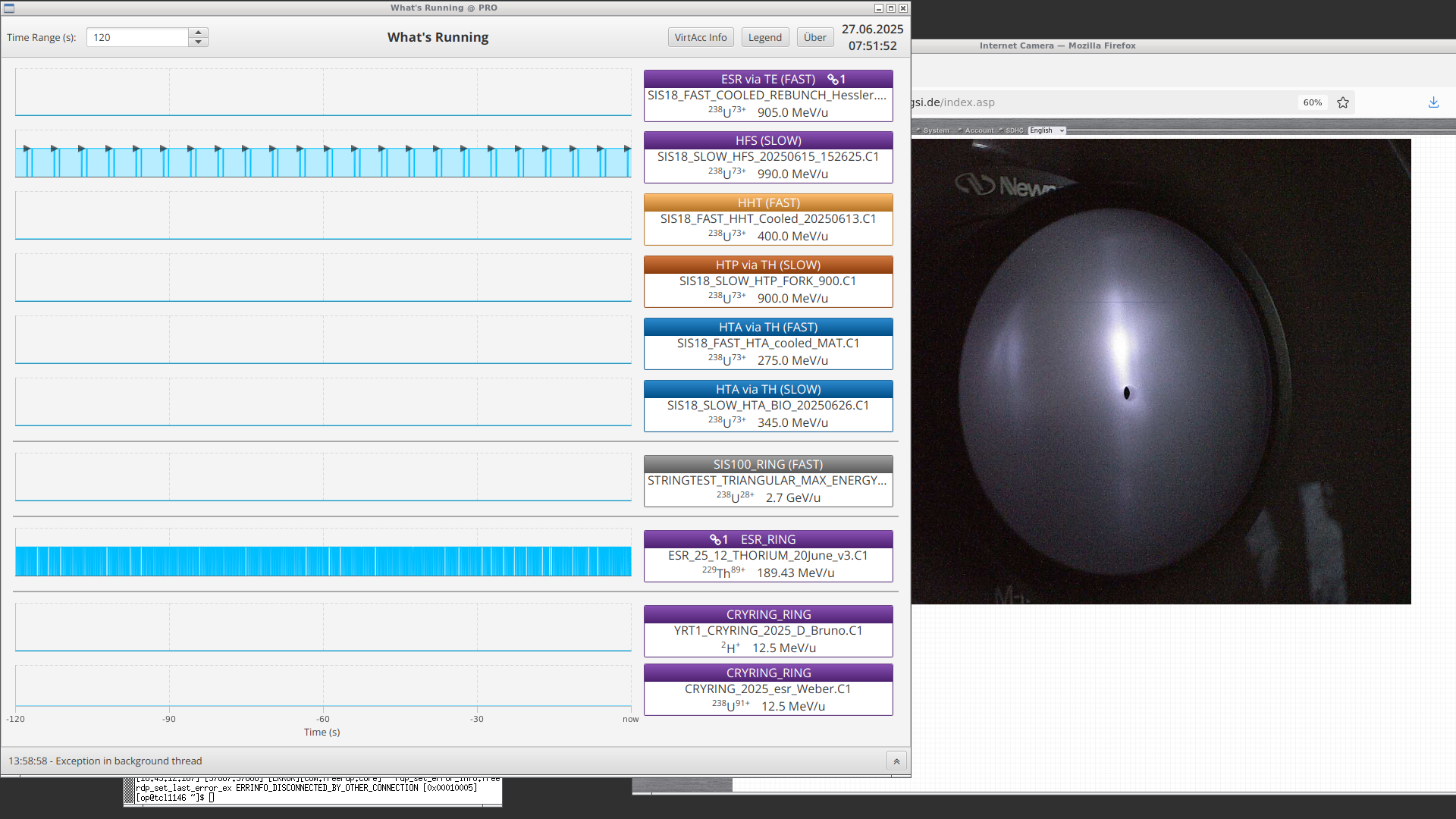This screenshot has width=1456, height=819.
Task: Select the HHT (FAST) chain header
Action: point(768,202)
